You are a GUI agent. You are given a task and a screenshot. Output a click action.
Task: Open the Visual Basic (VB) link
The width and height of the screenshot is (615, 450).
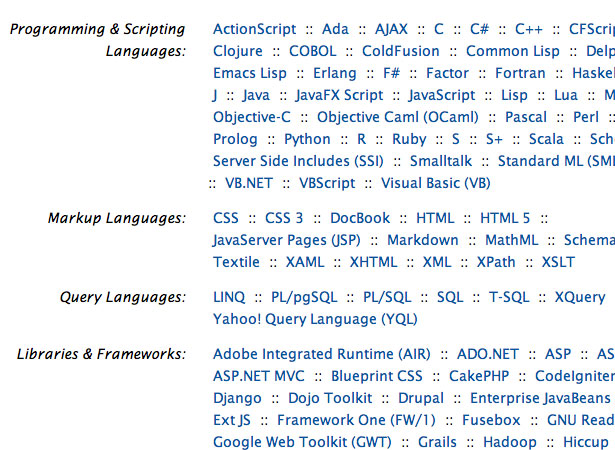[436, 183]
